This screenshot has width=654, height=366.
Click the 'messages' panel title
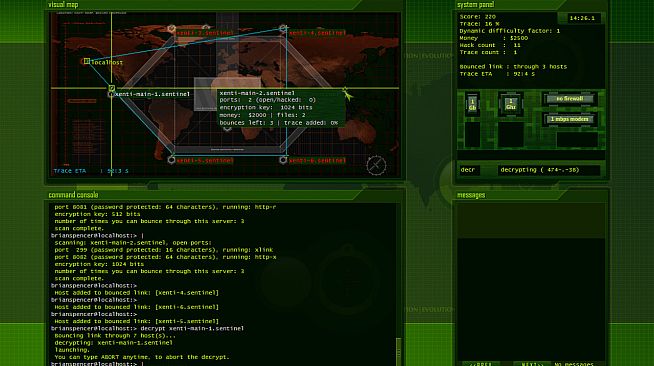pos(471,195)
